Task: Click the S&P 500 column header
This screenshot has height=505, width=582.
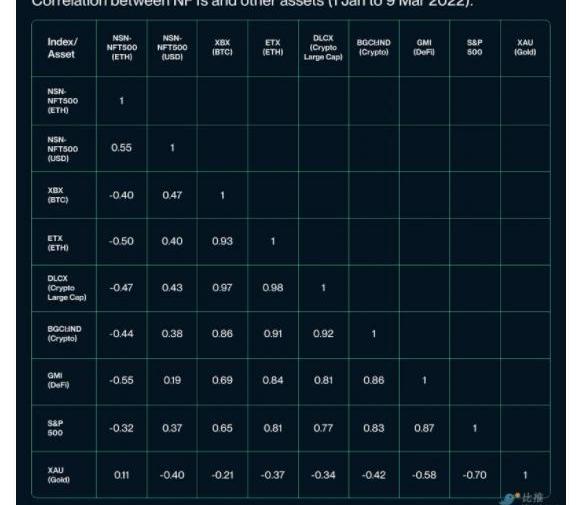Action: (x=474, y=47)
